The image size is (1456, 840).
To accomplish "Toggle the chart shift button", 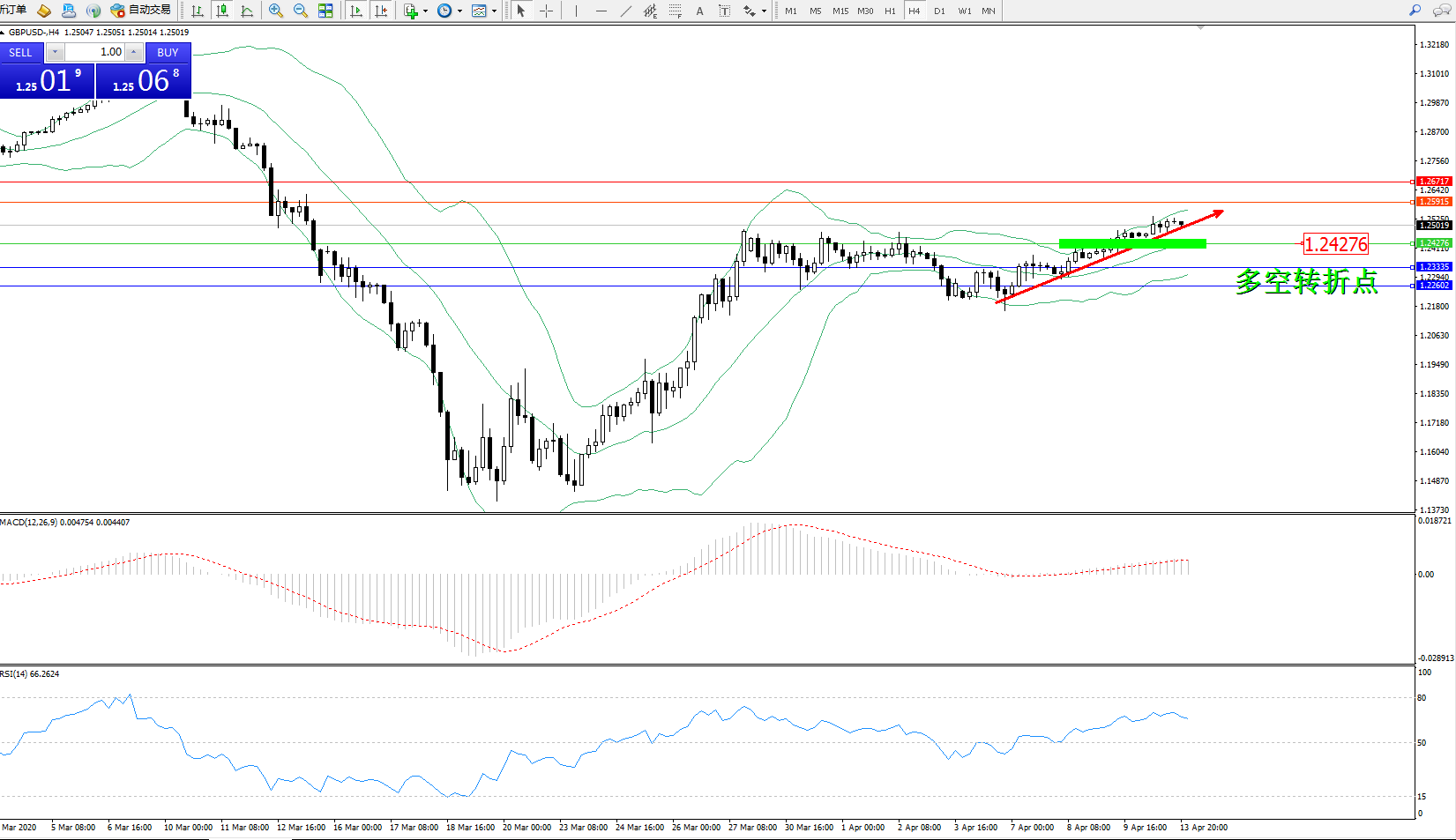I will pyautogui.click(x=381, y=11).
